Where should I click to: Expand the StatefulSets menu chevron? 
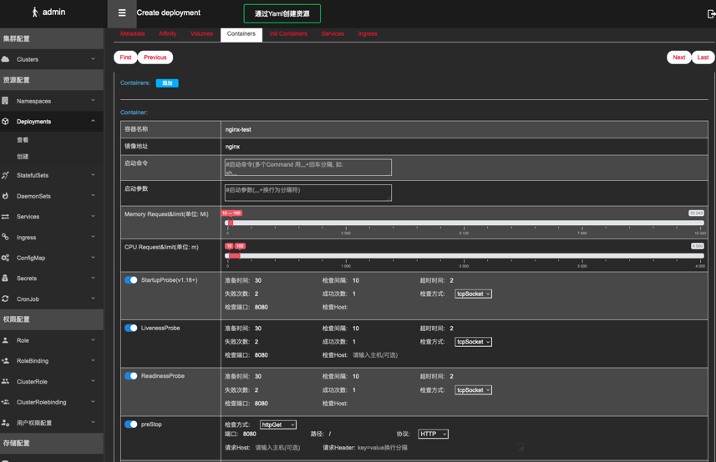(93, 175)
